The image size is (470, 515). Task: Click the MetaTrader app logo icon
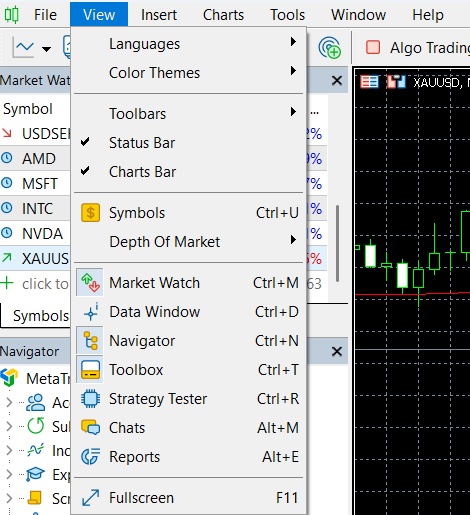12,15
